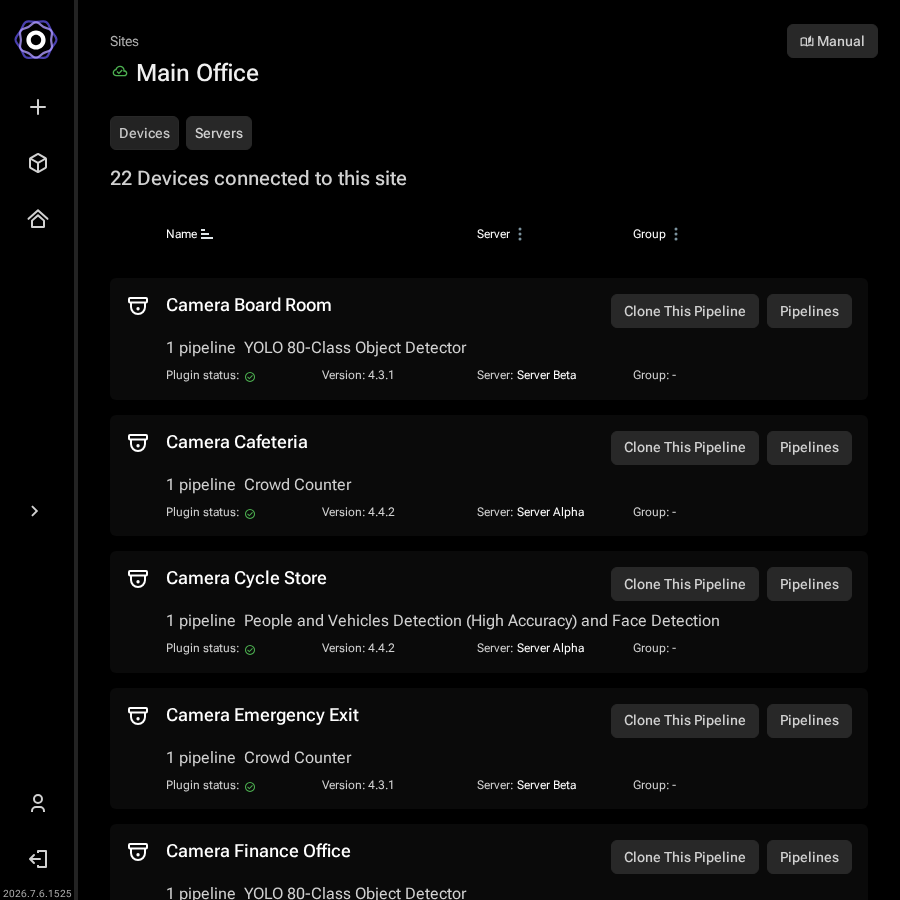Click the Main Office site title

pyautogui.click(x=197, y=73)
